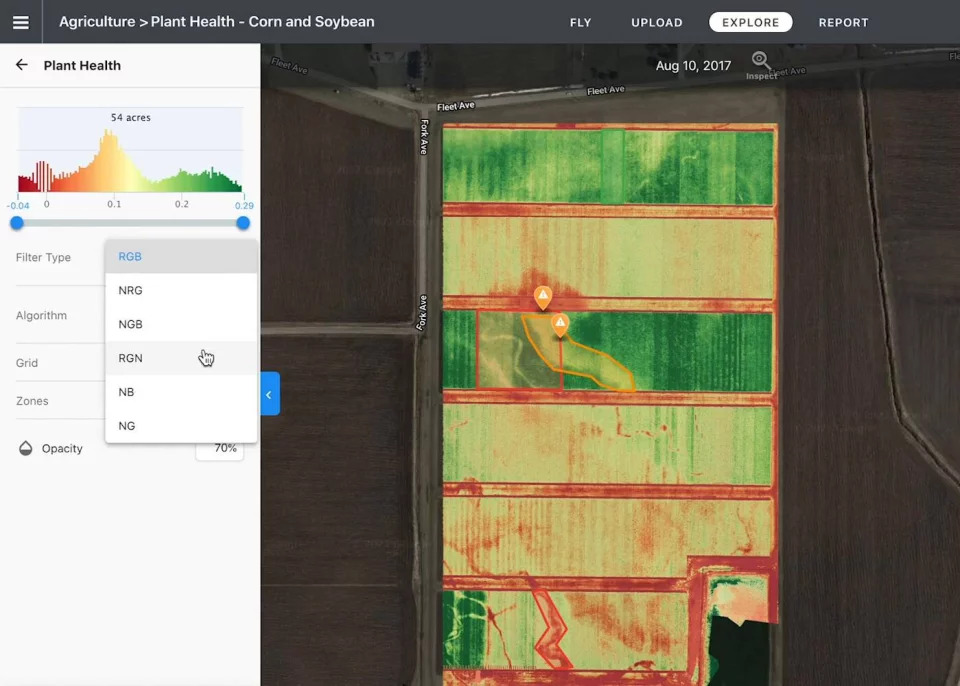
Task: Go back with Plant Health arrow
Action: coord(21,65)
